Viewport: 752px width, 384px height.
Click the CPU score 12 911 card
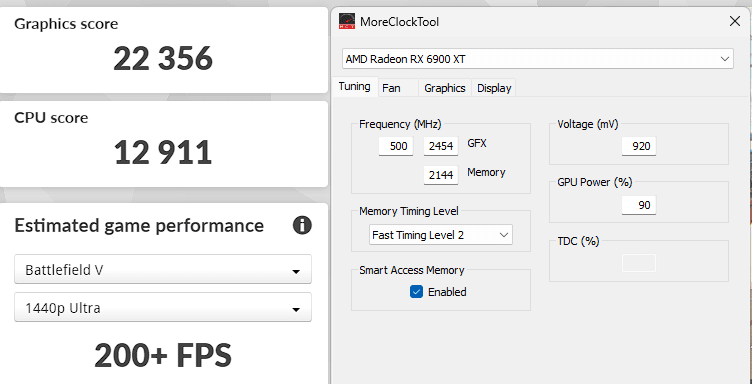(163, 144)
